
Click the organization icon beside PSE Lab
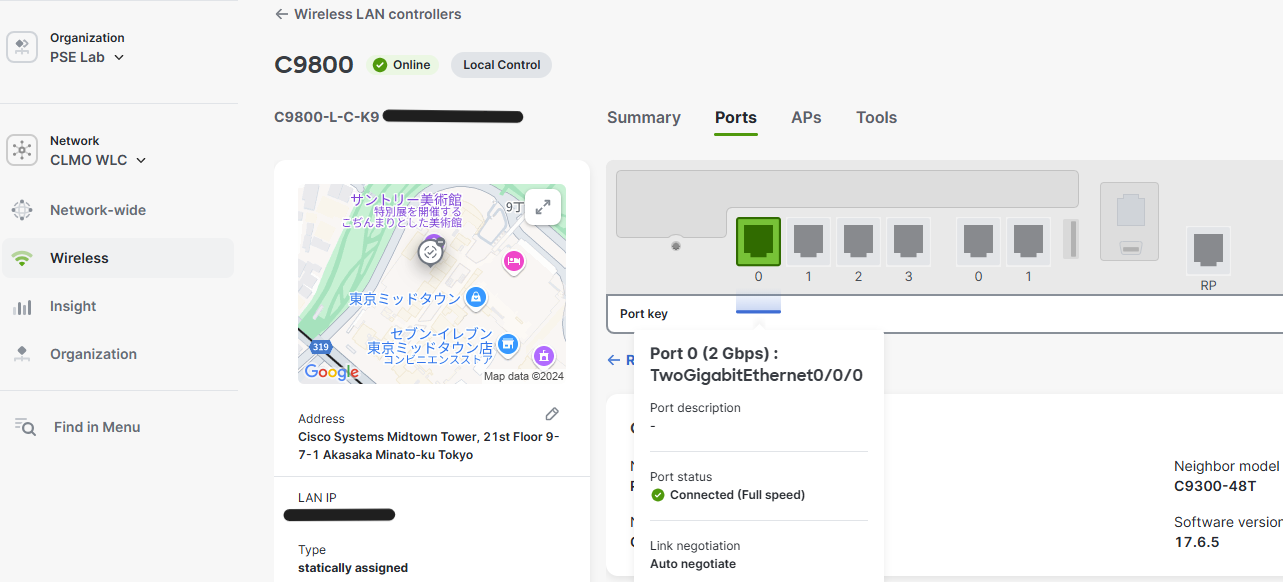(22, 48)
